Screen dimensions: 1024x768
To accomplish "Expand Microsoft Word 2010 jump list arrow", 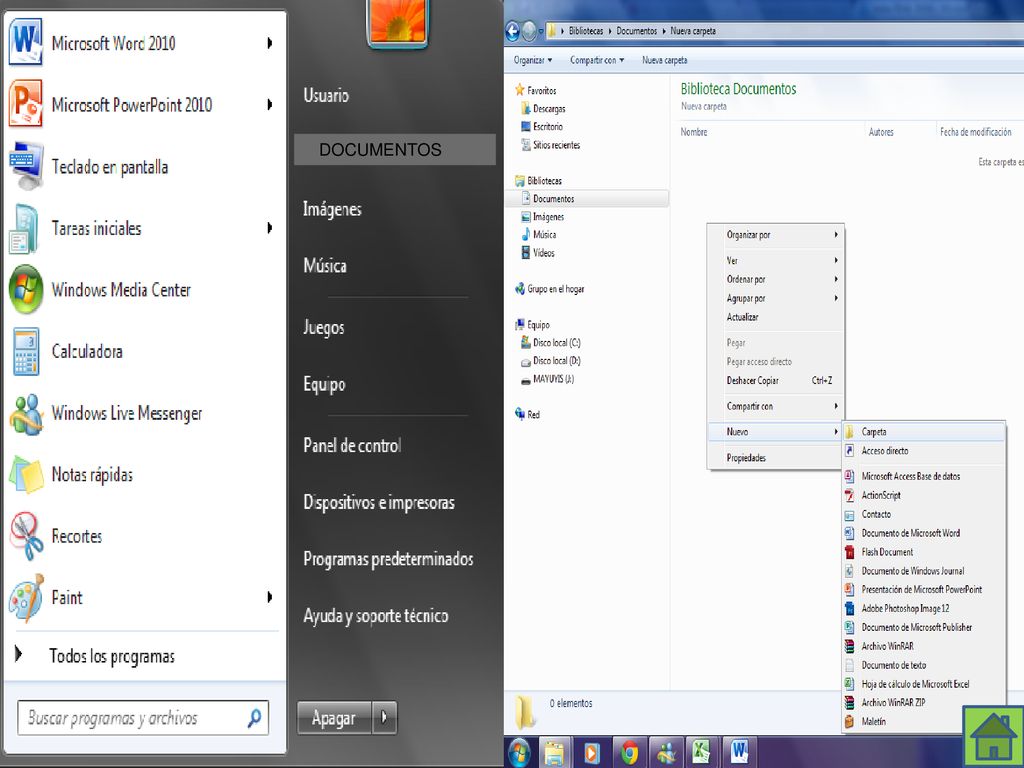I will (270, 43).
